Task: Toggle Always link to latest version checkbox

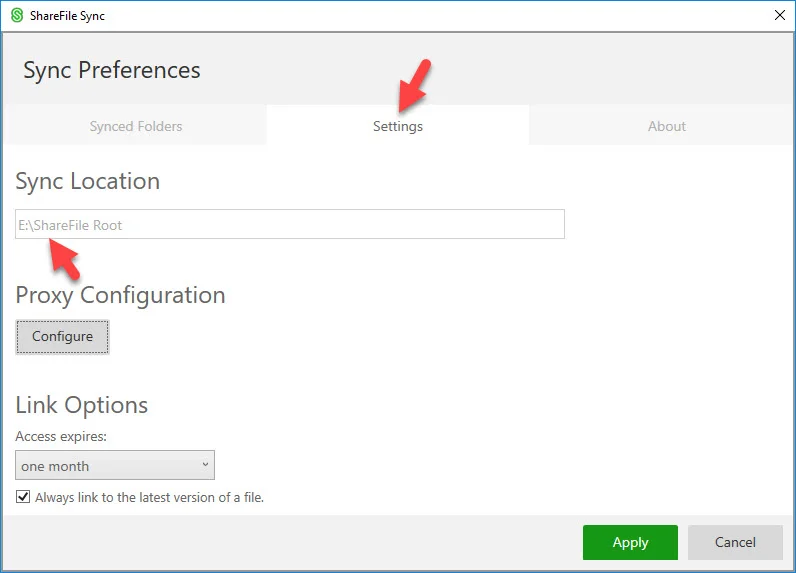Action: [23, 496]
